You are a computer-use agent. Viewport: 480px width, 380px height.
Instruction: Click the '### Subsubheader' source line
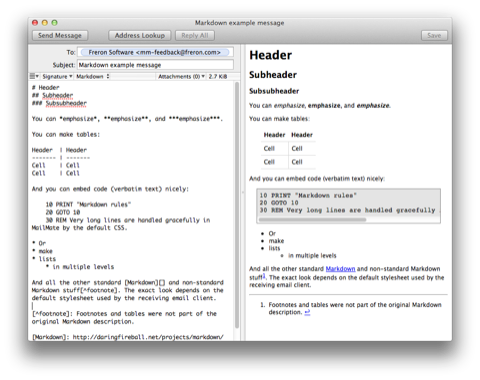59,103
